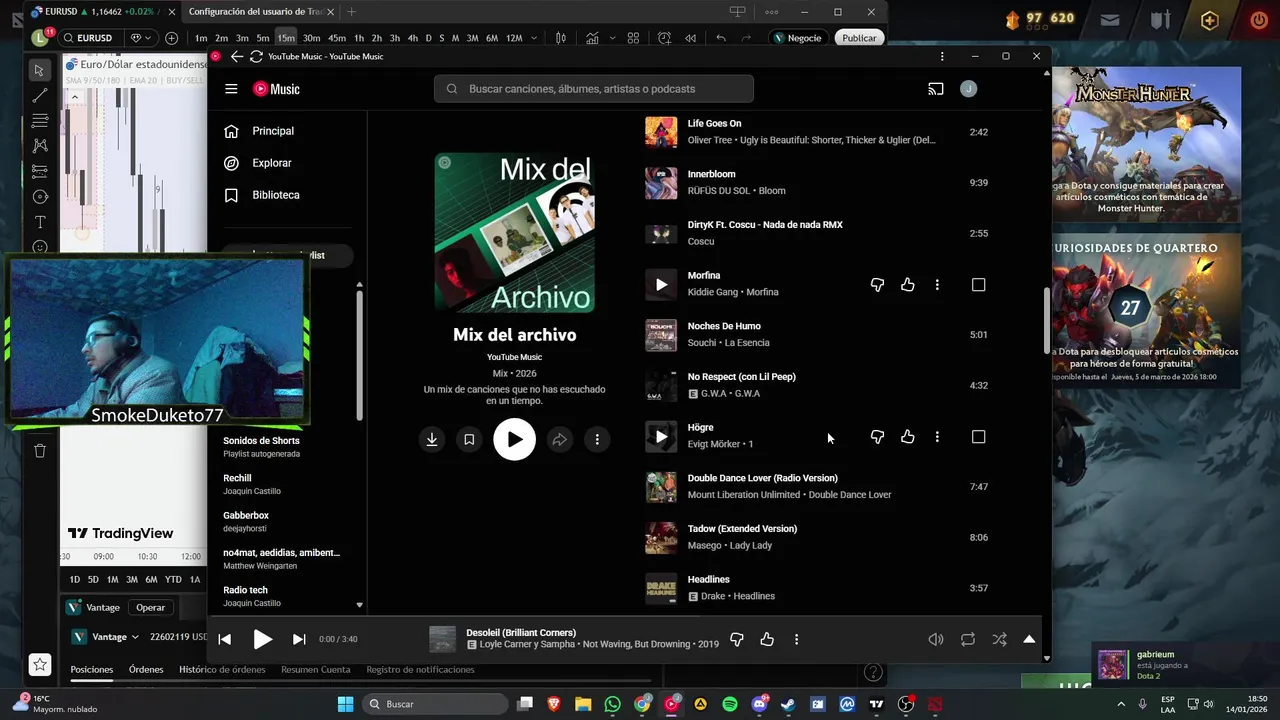The height and width of the screenshot is (720, 1280).
Task: Like the song Morfina
Action: [908, 285]
